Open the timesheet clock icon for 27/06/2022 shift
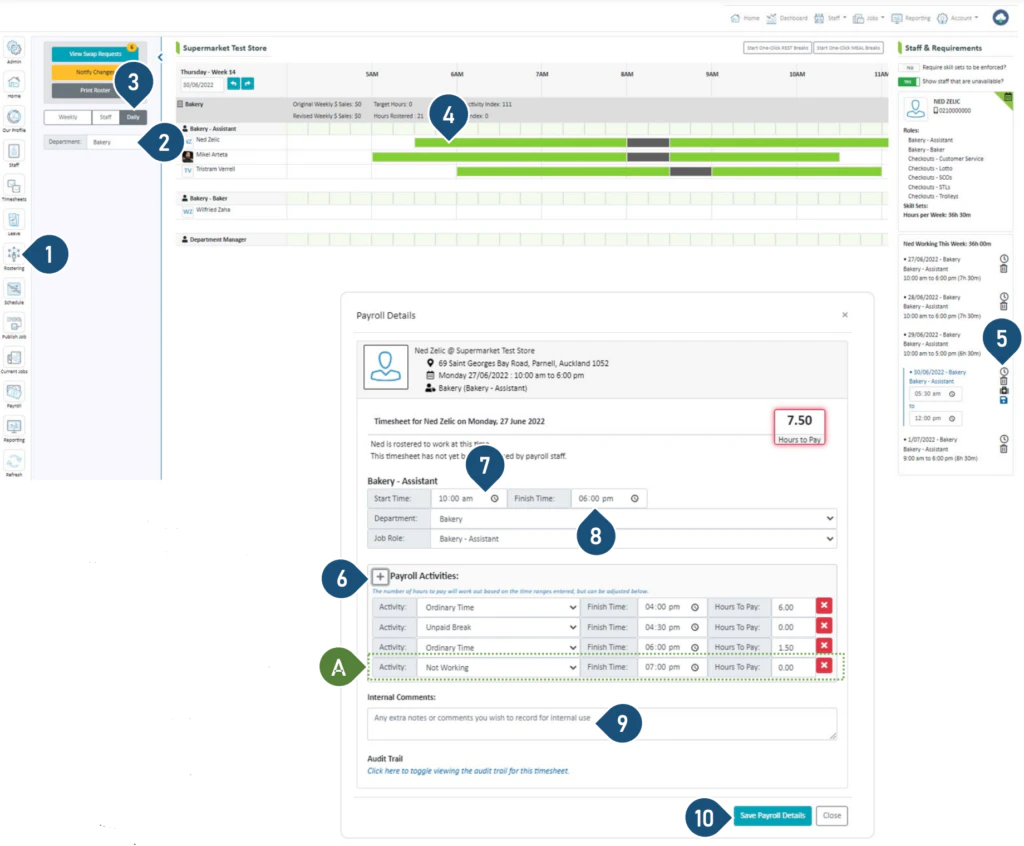This screenshot has height=846, width=1024. 1004,259
